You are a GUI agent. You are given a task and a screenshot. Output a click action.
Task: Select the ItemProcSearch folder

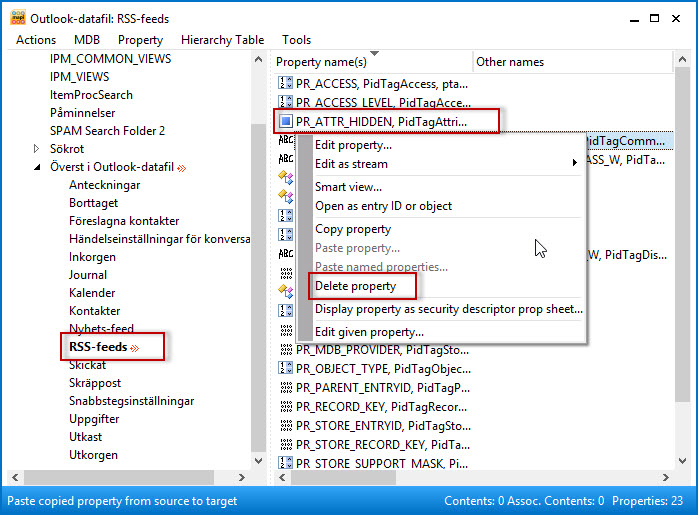(91, 95)
